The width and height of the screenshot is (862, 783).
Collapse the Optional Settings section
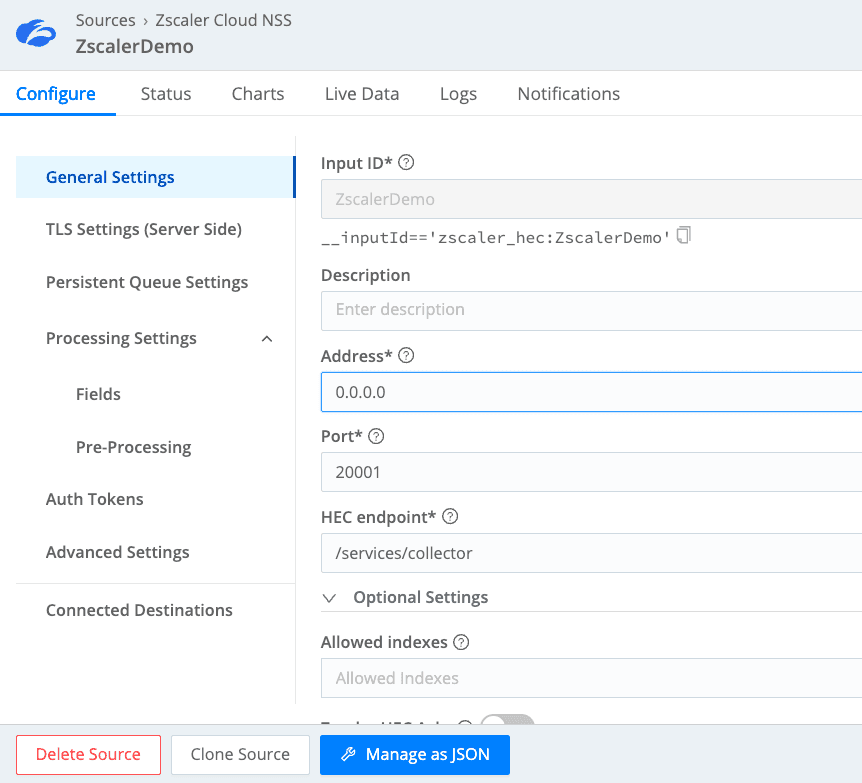[x=330, y=598]
